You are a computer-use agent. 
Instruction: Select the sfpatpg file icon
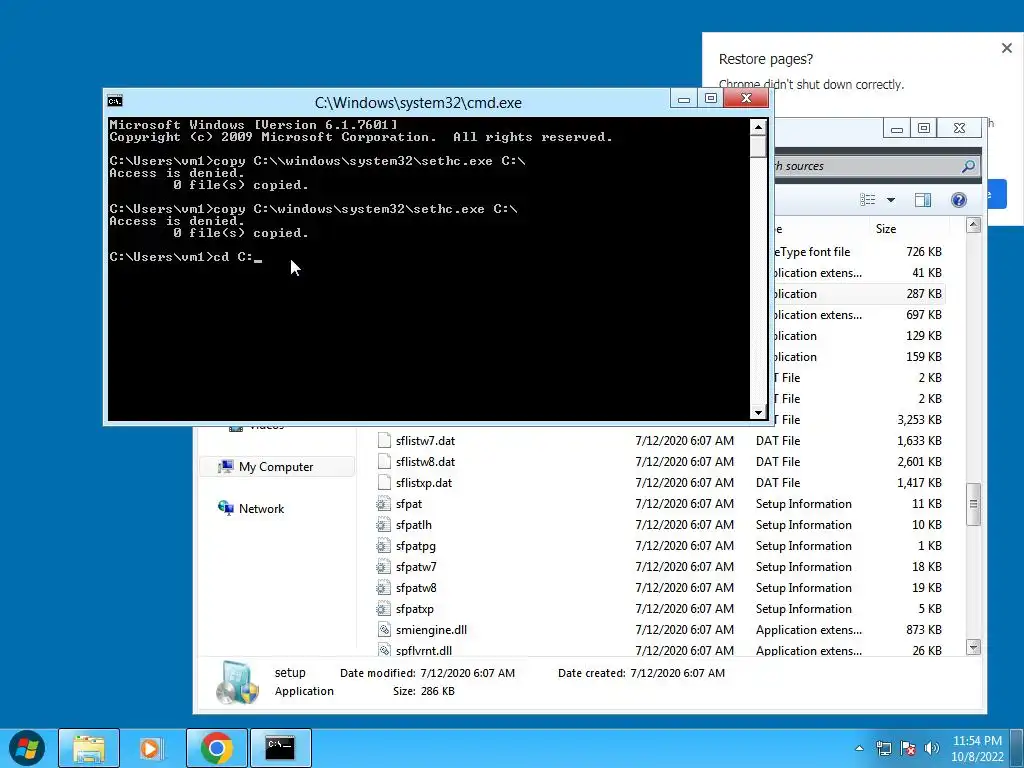coord(384,546)
